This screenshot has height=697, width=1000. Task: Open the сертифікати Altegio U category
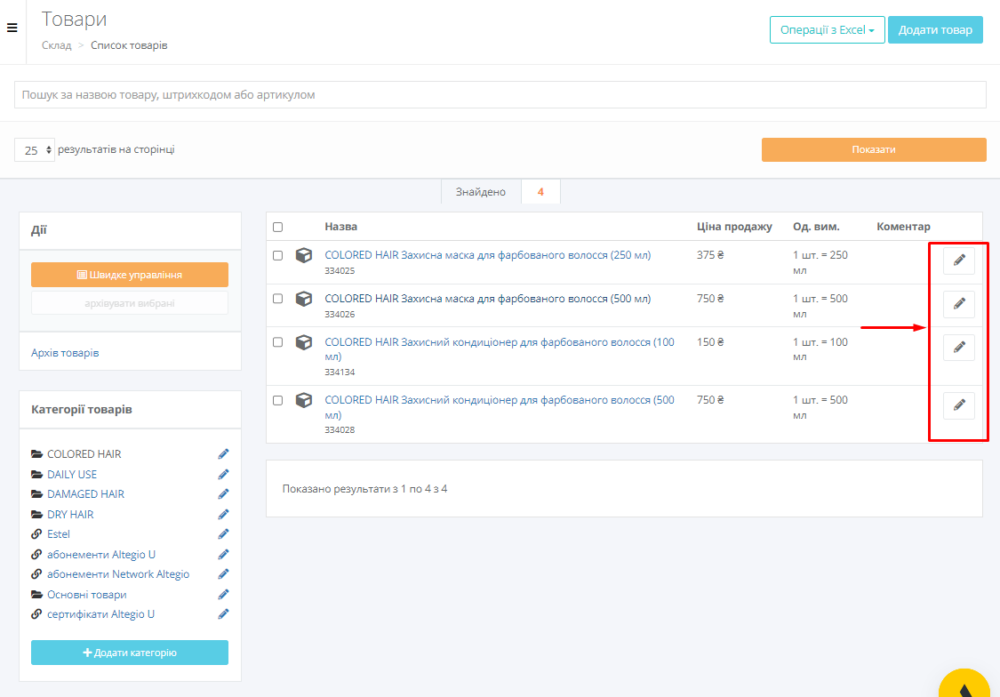(101, 615)
